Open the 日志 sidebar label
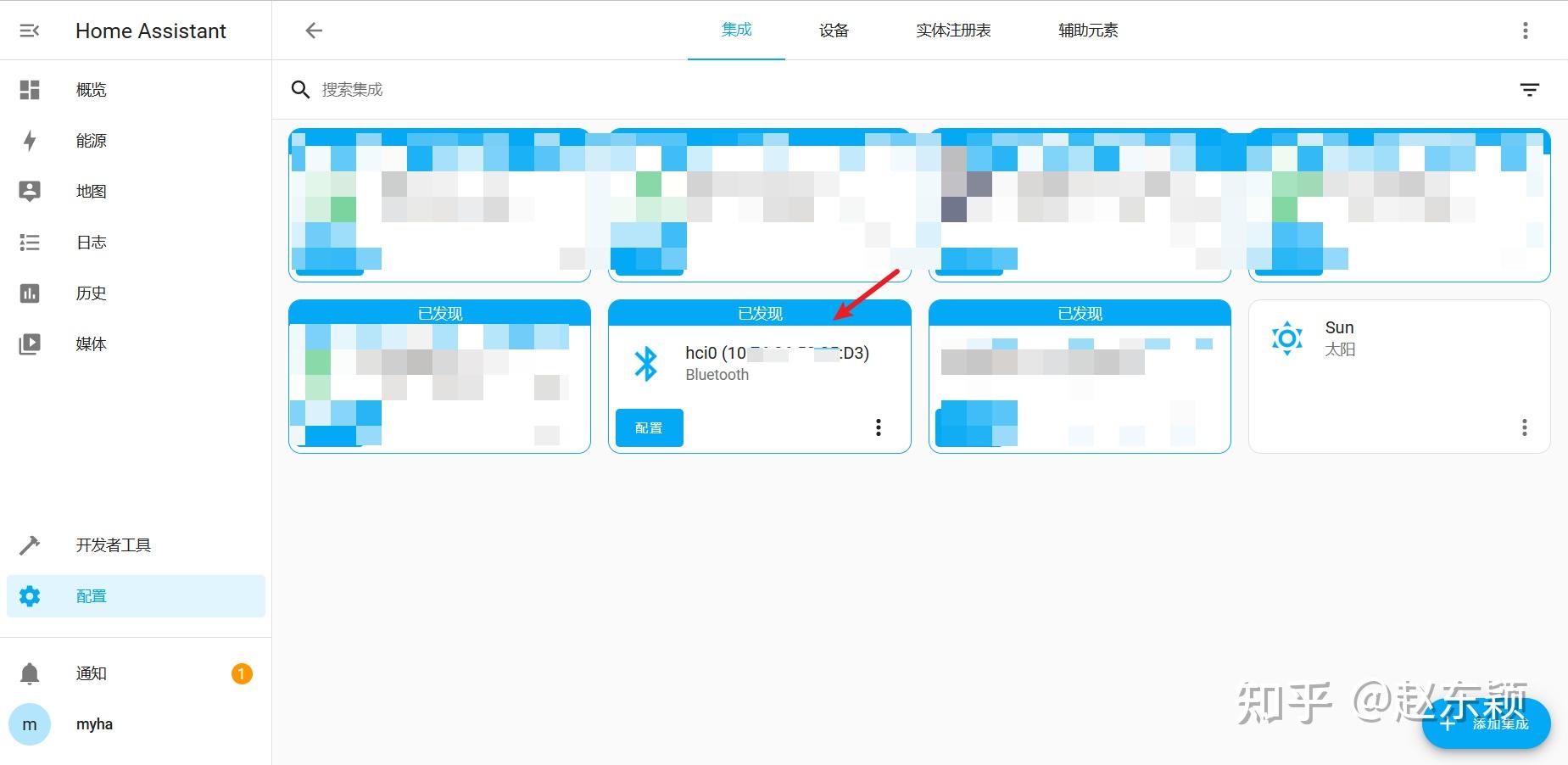1568x765 pixels. pos(92,243)
